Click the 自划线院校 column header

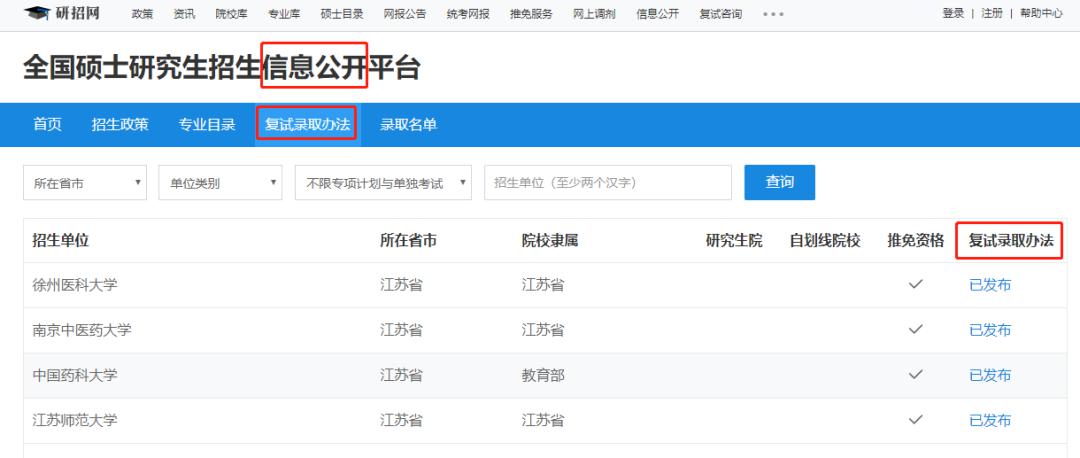[824, 240]
